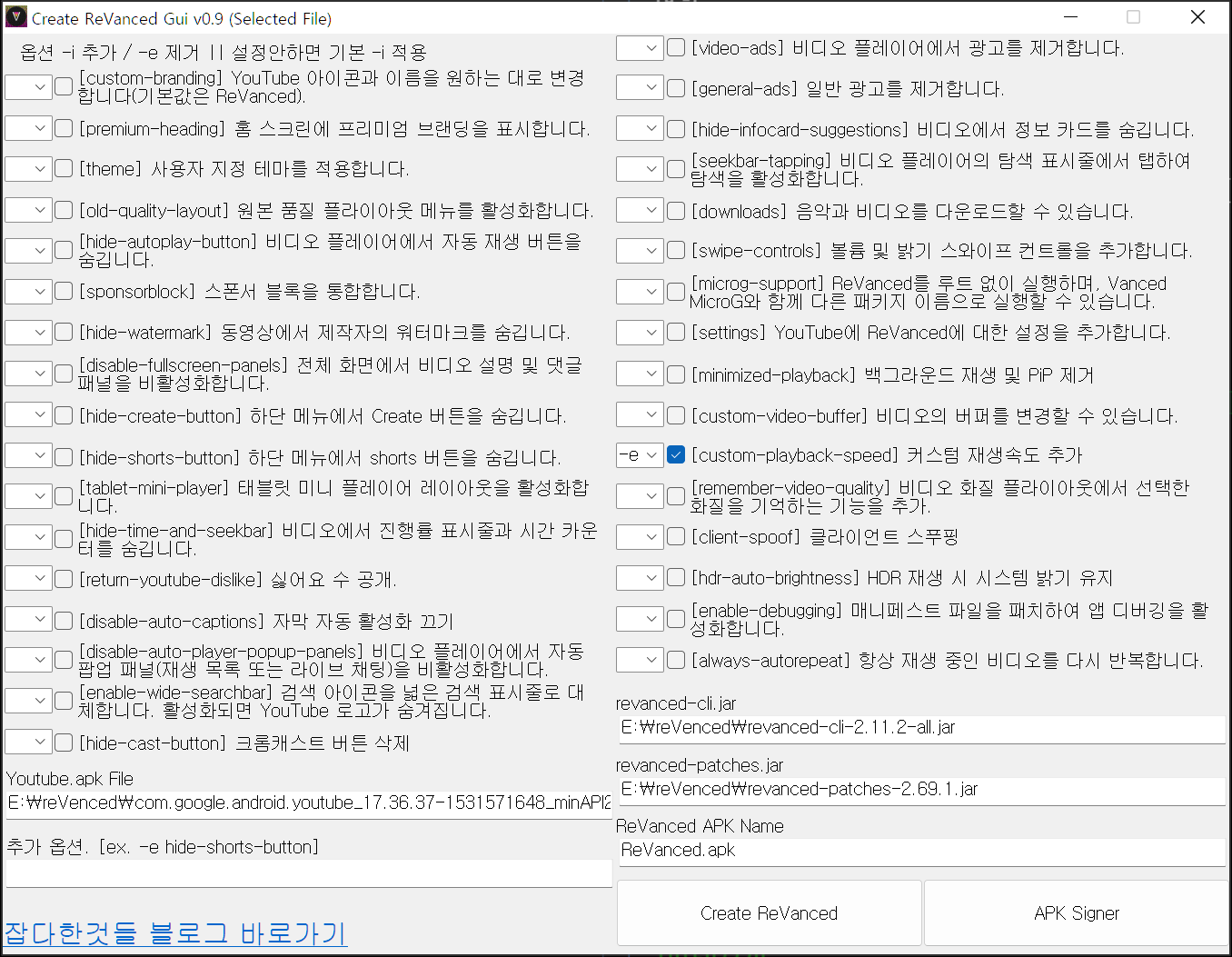The width and height of the screenshot is (1232, 957).
Task: Check the hide-cast-button box
Action: 64,743
